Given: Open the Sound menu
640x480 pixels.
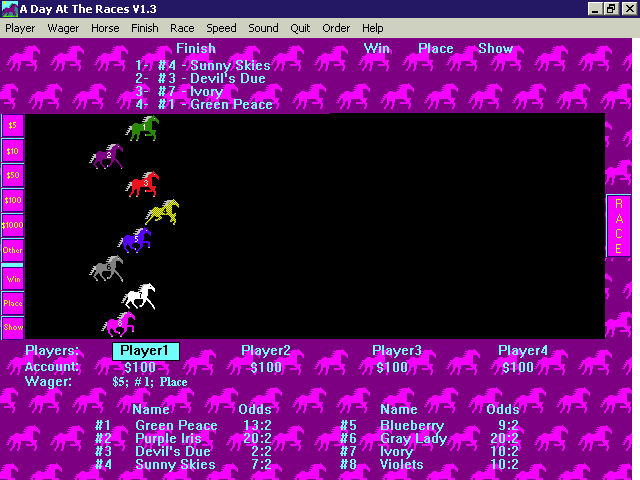Looking at the screenshot, I should (x=263, y=28).
